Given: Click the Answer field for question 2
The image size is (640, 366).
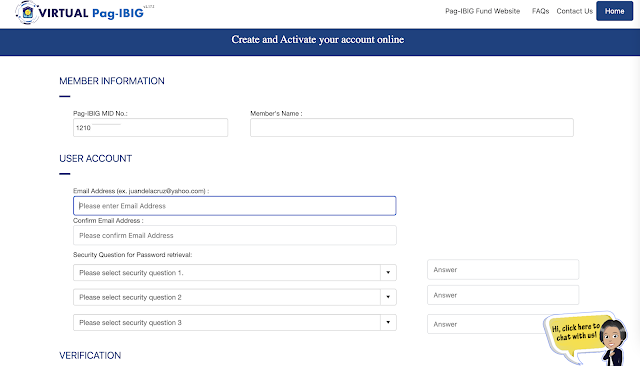Looking at the screenshot, I should (x=503, y=295).
